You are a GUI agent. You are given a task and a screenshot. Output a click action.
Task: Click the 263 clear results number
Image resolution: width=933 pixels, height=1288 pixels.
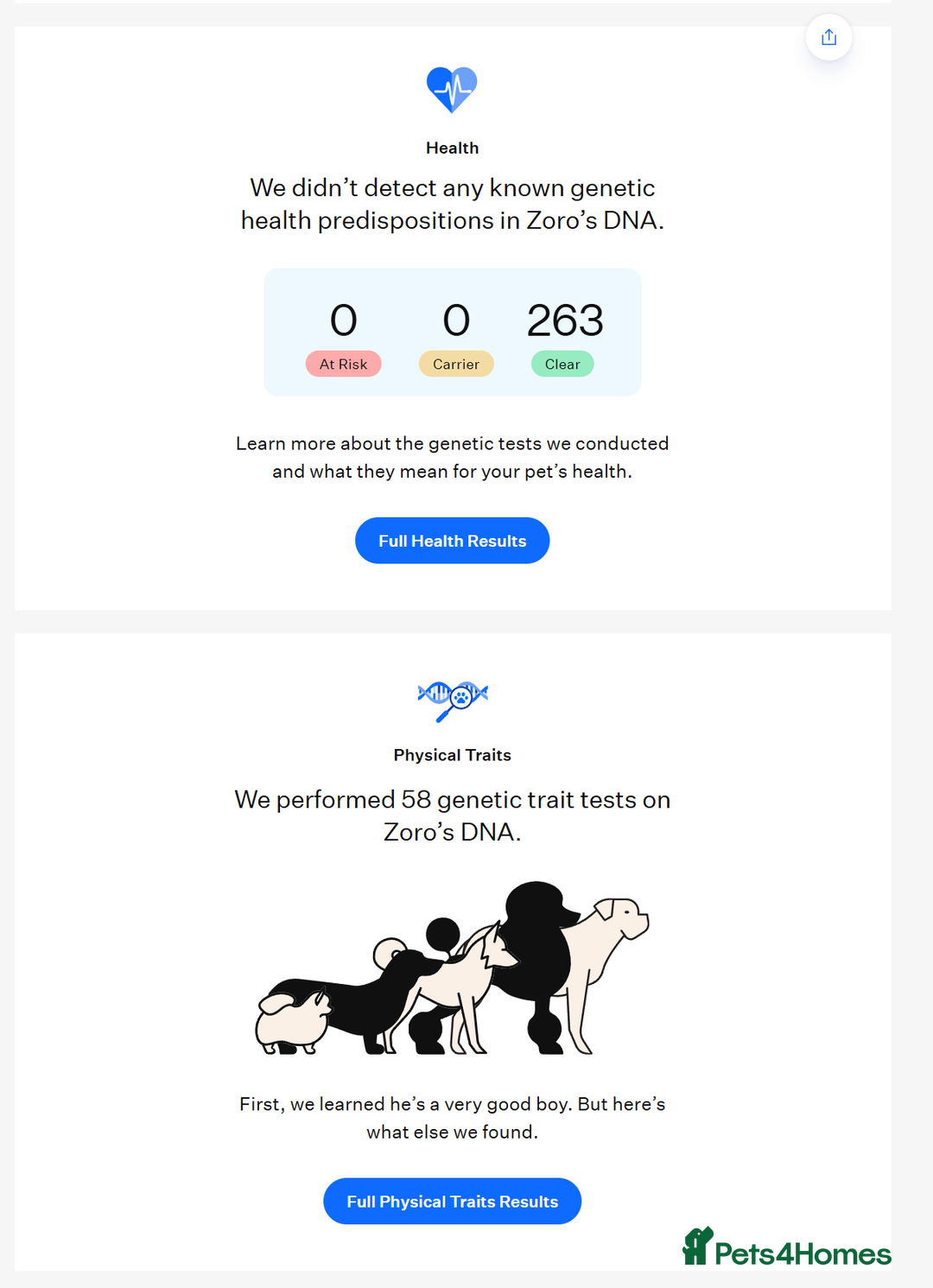point(565,320)
